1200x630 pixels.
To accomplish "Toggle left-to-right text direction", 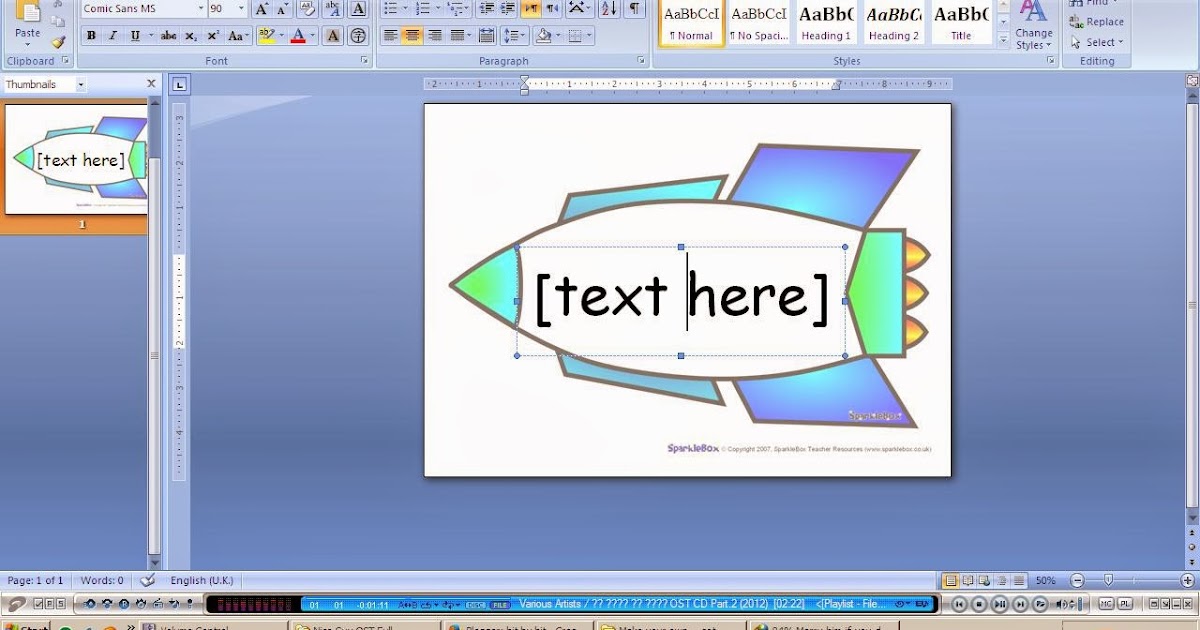I will pyautogui.click(x=532, y=9).
